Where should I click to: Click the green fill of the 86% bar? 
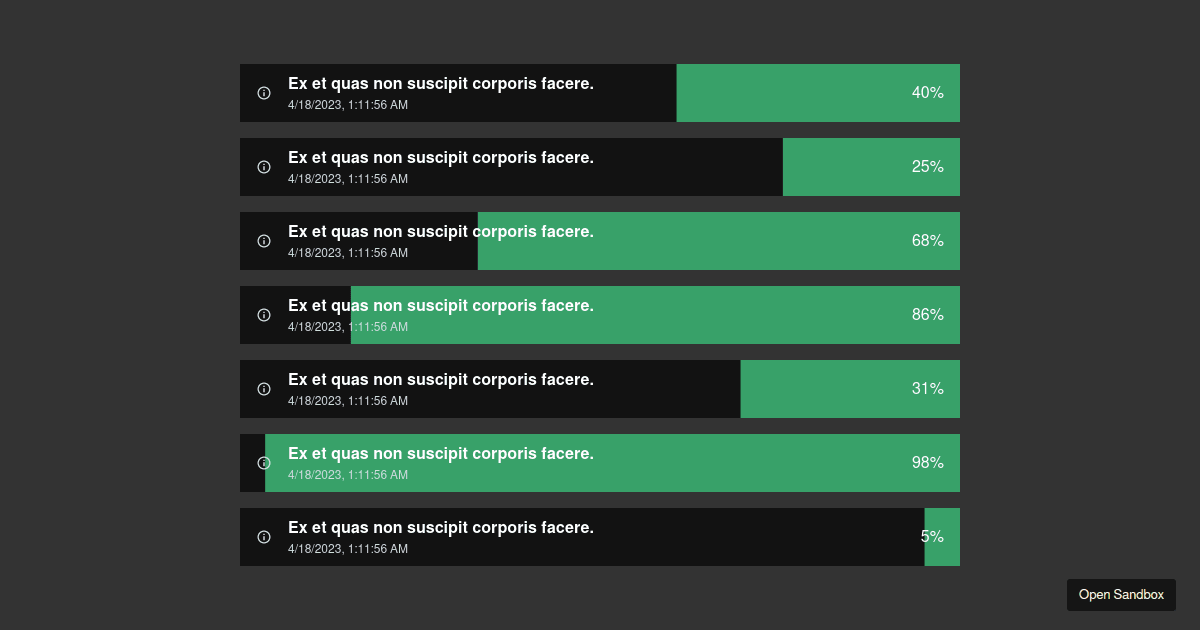(700, 315)
